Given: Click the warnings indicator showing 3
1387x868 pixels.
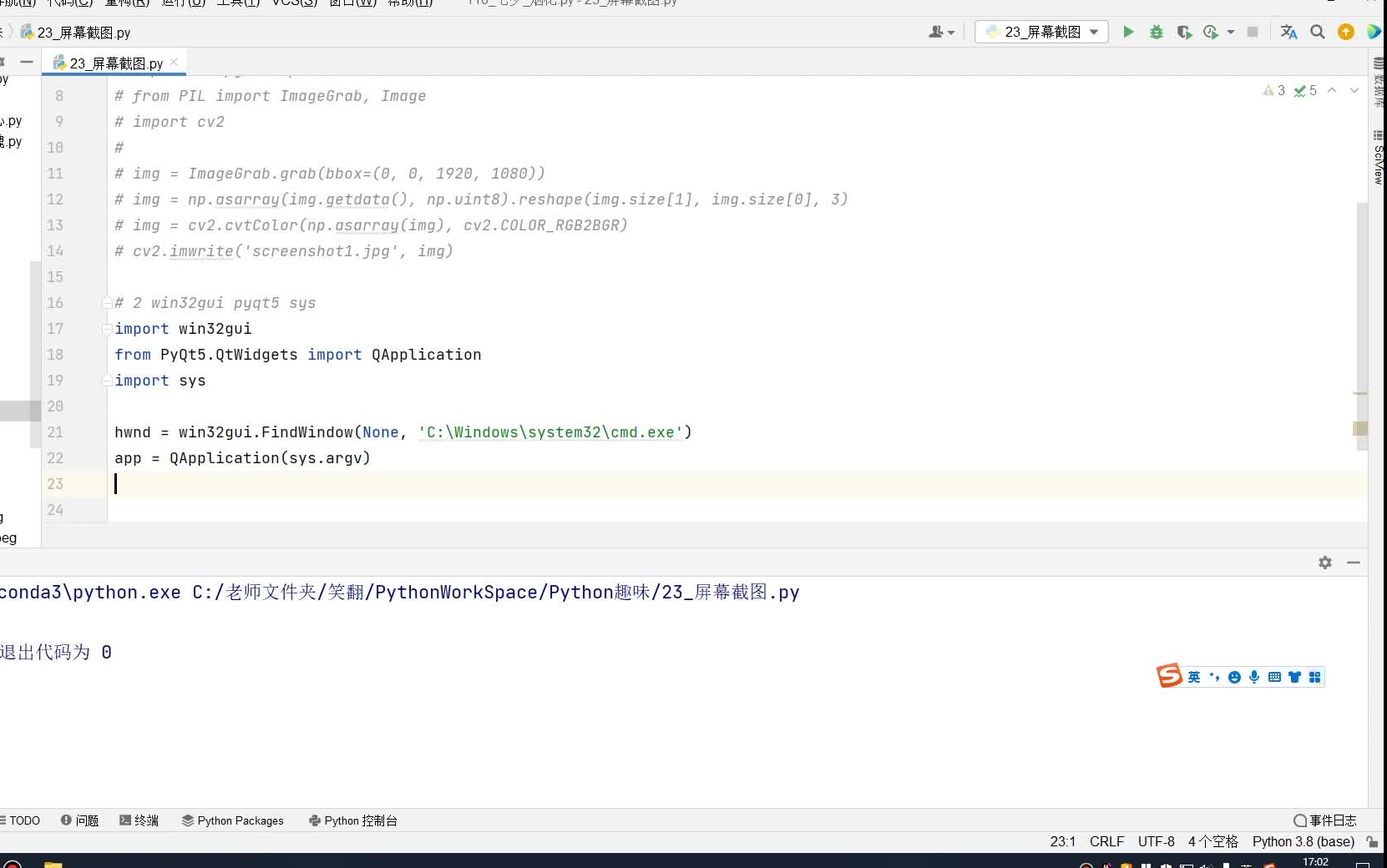Looking at the screenshot, I should tap(1273, 90).
